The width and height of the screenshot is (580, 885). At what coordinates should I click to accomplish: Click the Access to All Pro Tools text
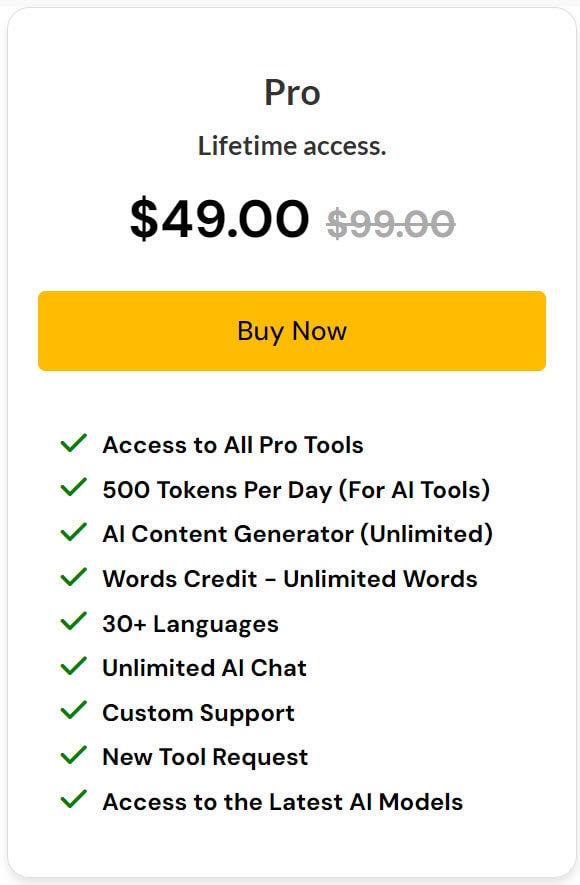point(232,445)
